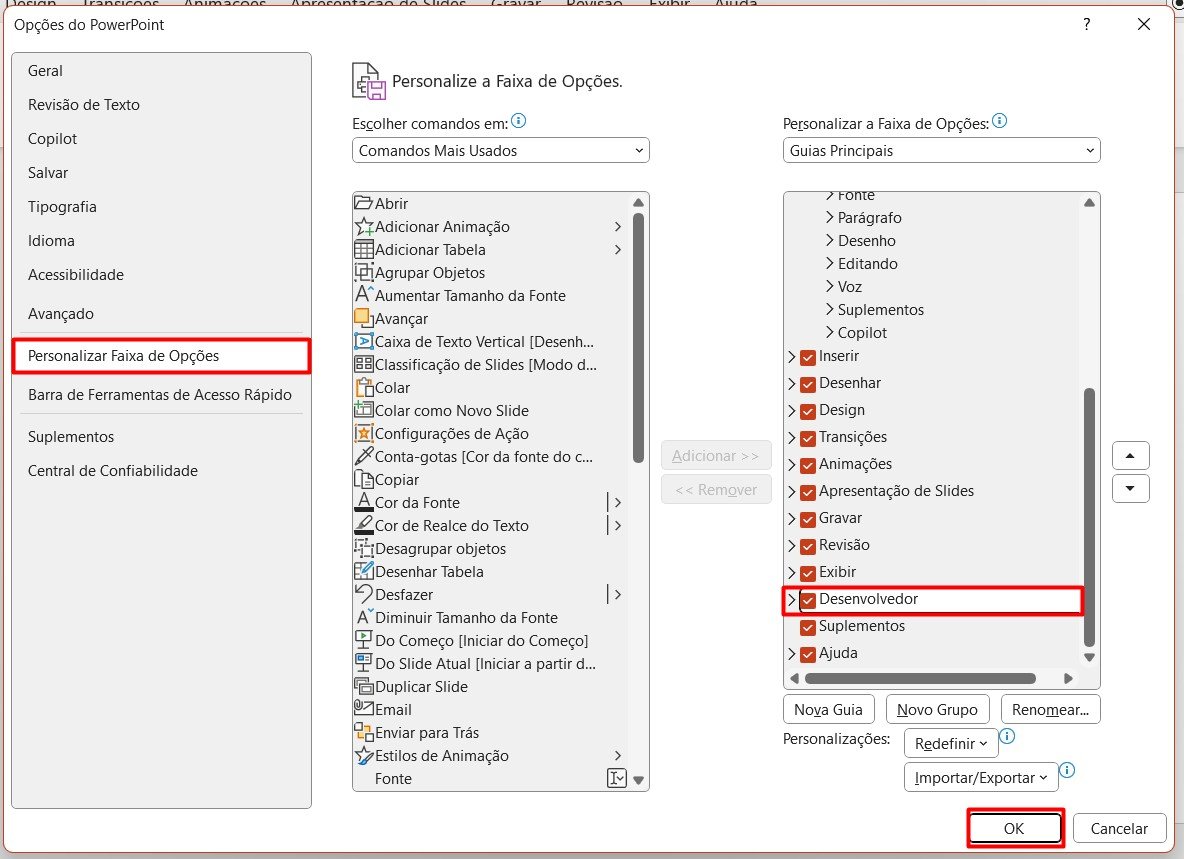The width and height of the screenshot is (1184, 859).
Task: Click the Email command icon
Action: (x=363, y=710)
